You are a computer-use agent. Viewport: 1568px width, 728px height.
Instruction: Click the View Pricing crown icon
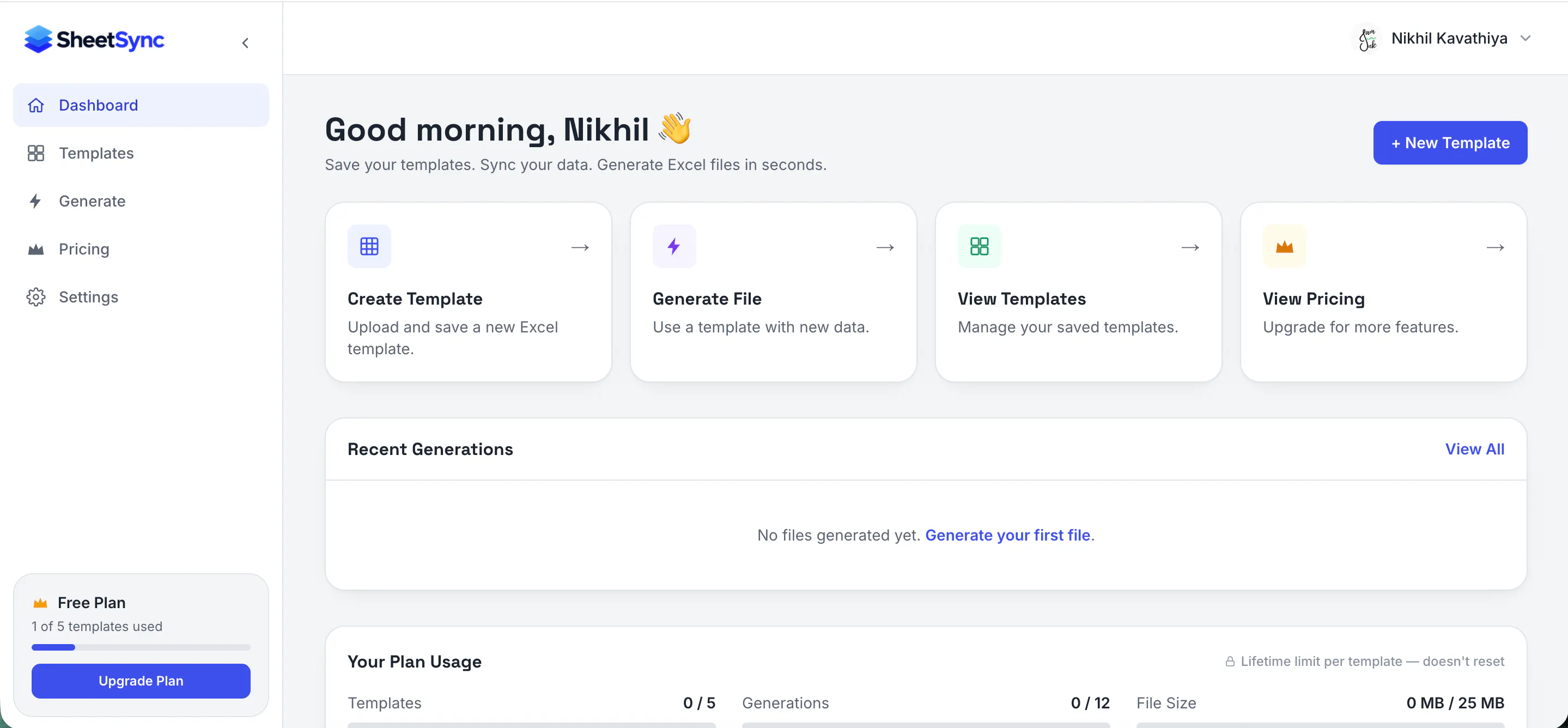[1284, 246]
